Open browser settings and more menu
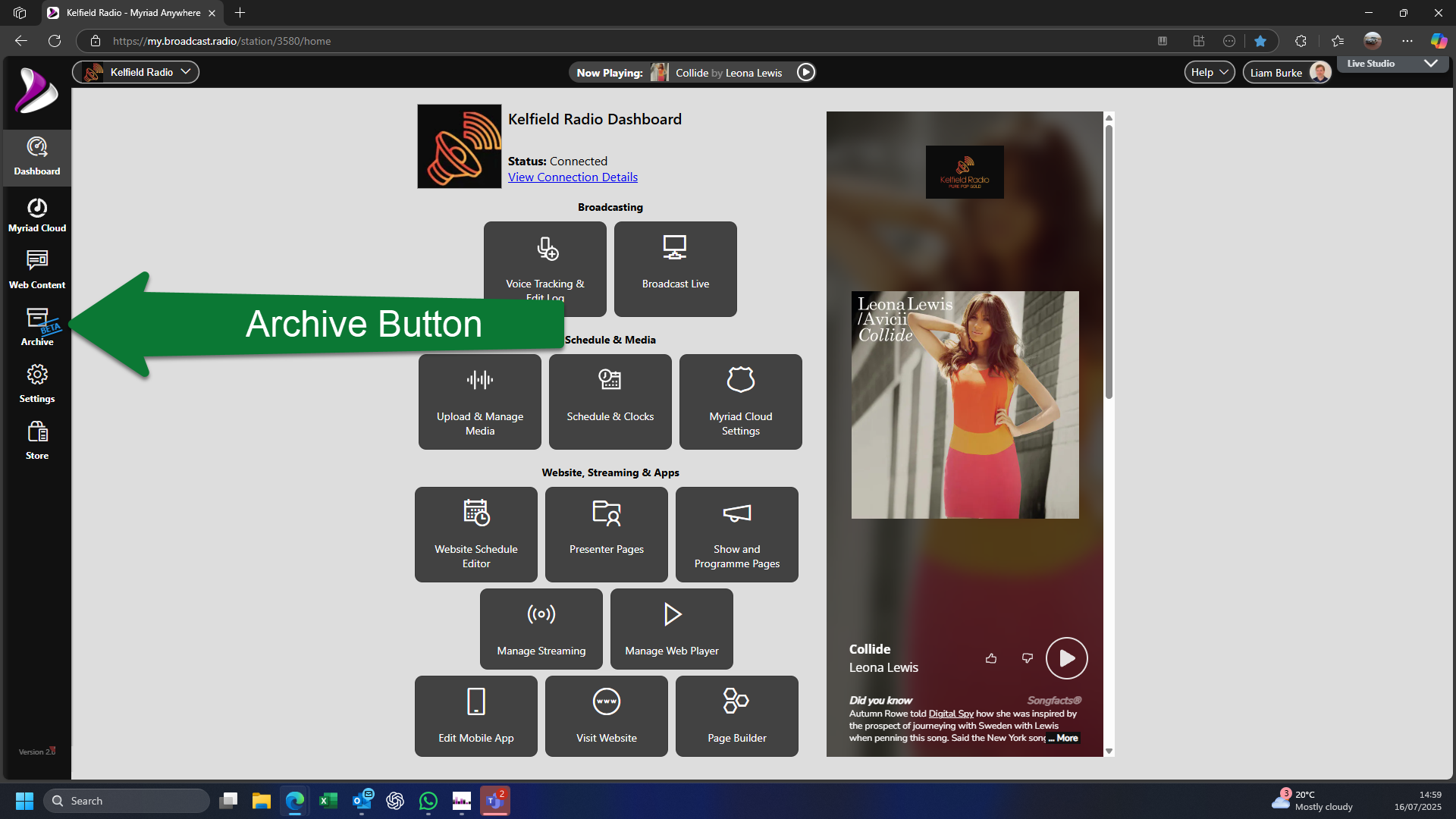 [x=1407, y=41]
